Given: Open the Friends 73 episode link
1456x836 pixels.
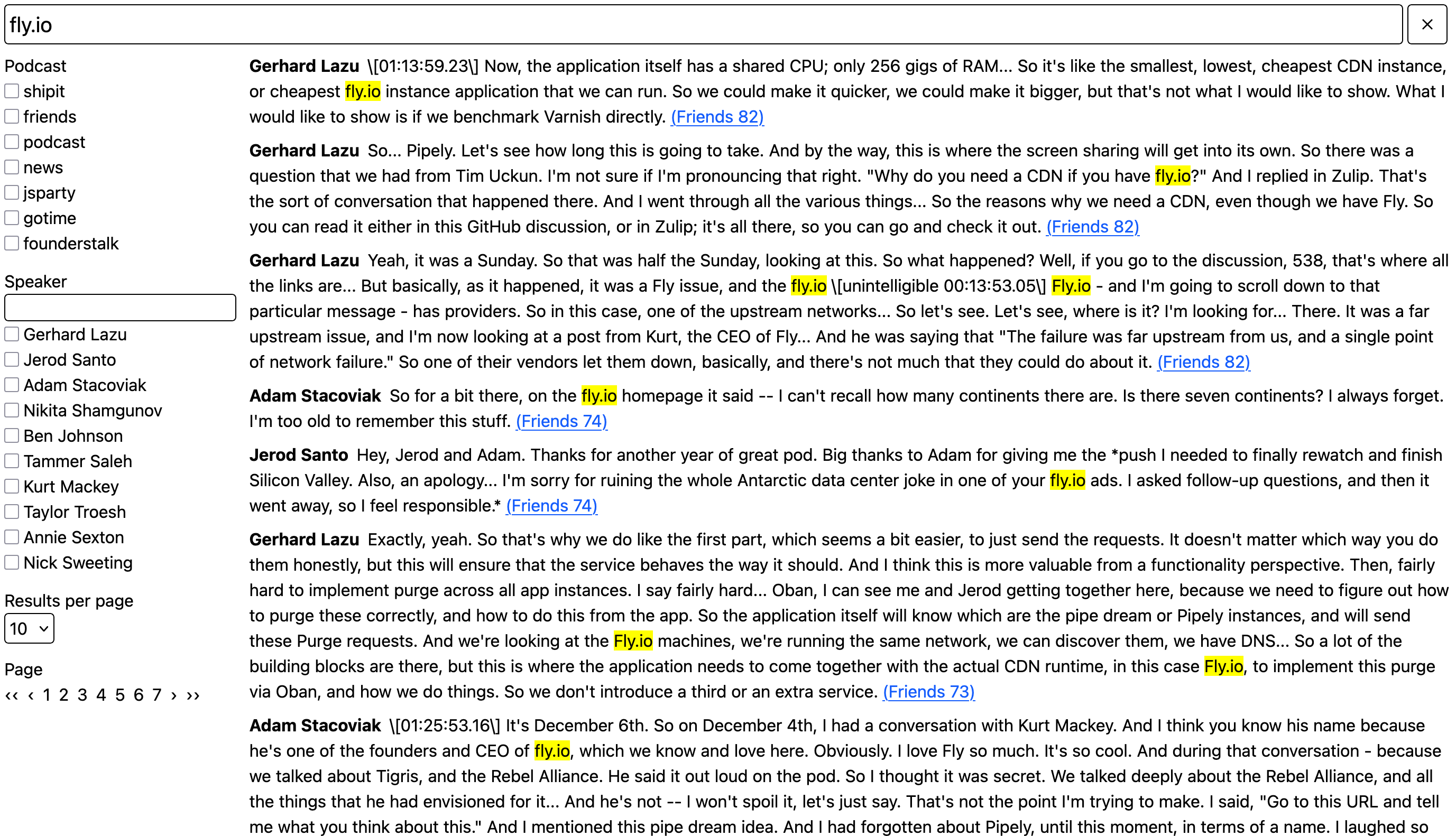Looking at the screenshot, I should coord(929,692).
